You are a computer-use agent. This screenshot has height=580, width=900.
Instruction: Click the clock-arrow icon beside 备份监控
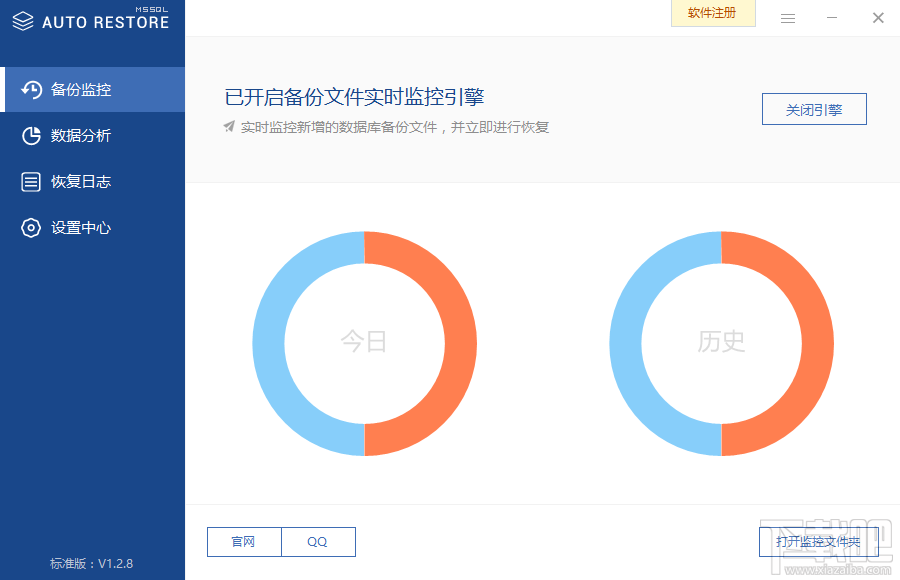pyautogui.click(x=32, y=90)
